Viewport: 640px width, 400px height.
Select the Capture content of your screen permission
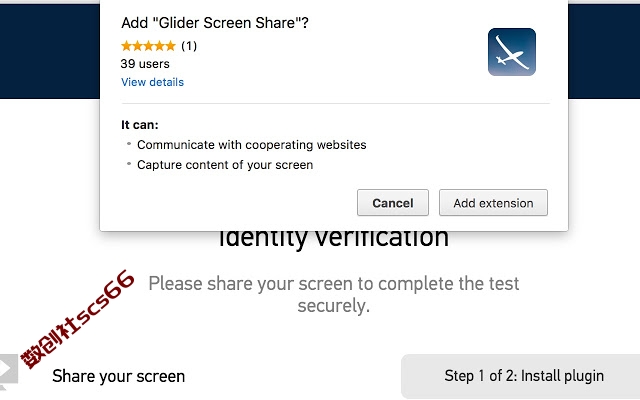(x=225, y=165)
